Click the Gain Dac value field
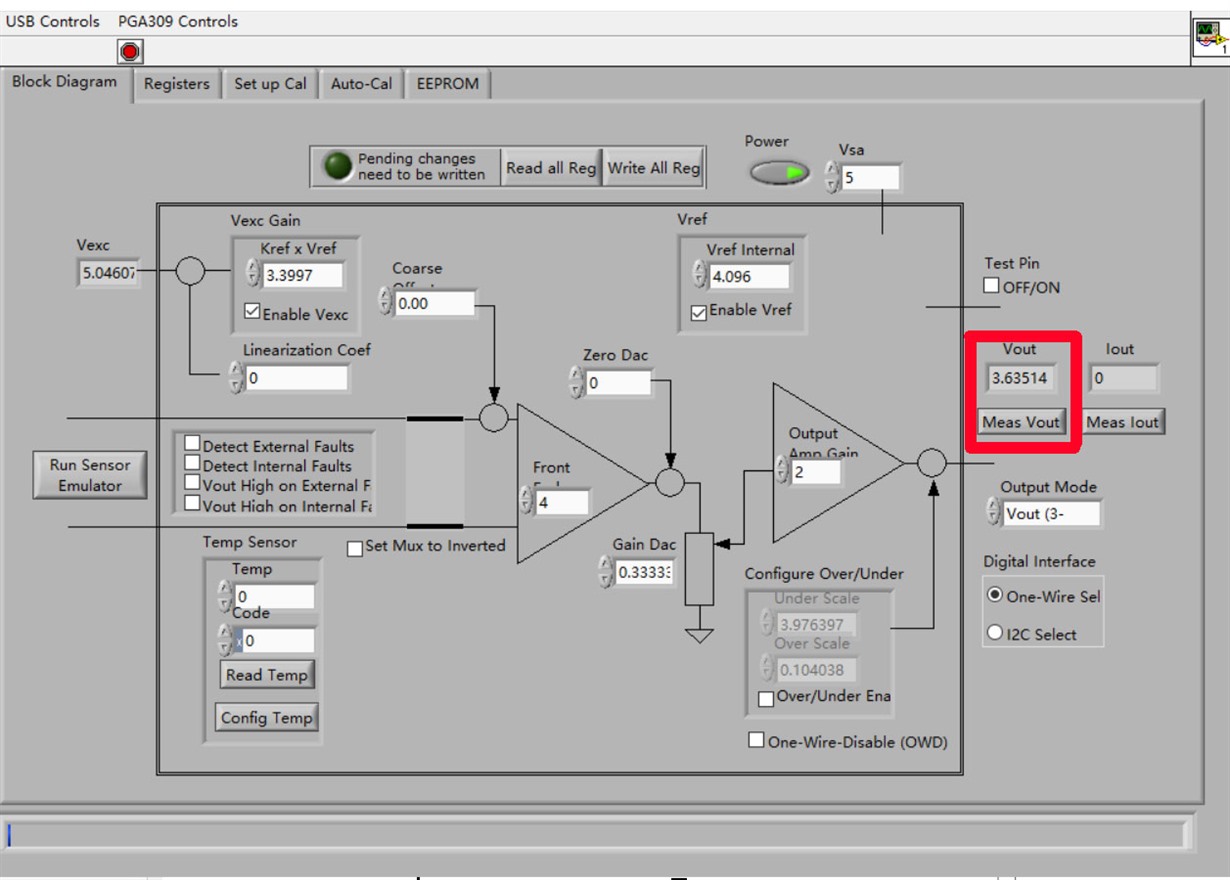The width and height of the screenshot is (1230, 880). [x=645, y=573]
